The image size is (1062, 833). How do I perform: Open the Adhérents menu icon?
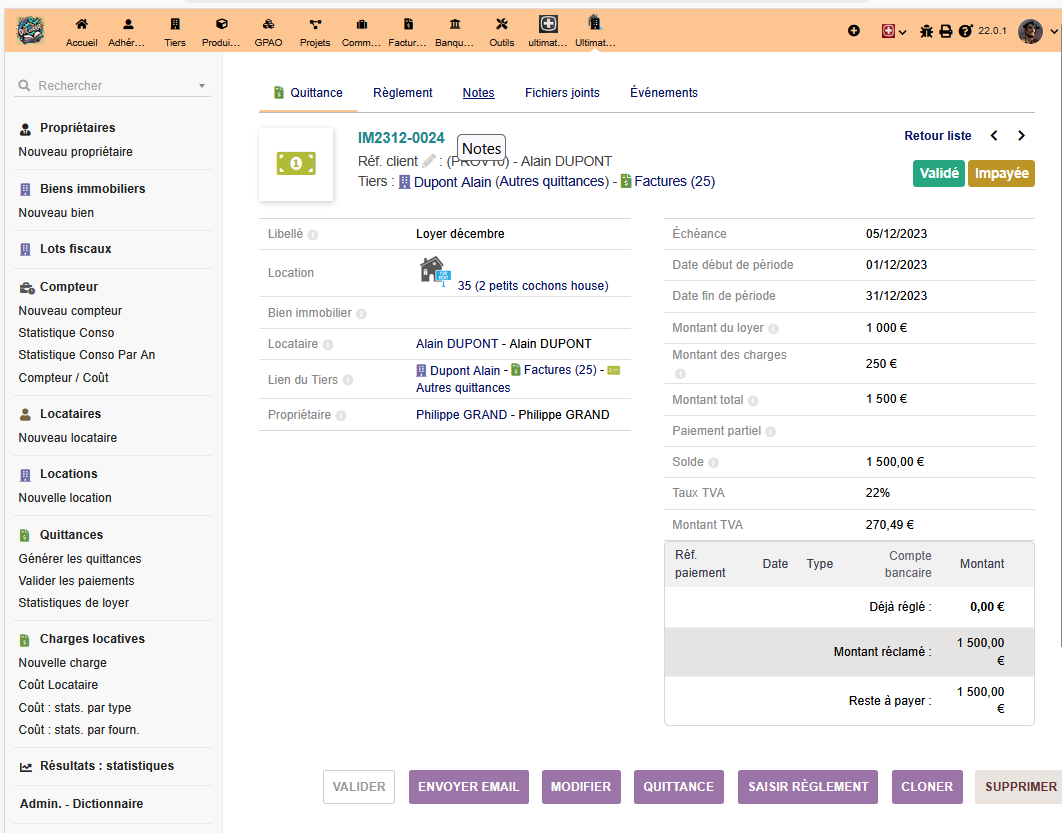tap(127, 31)
